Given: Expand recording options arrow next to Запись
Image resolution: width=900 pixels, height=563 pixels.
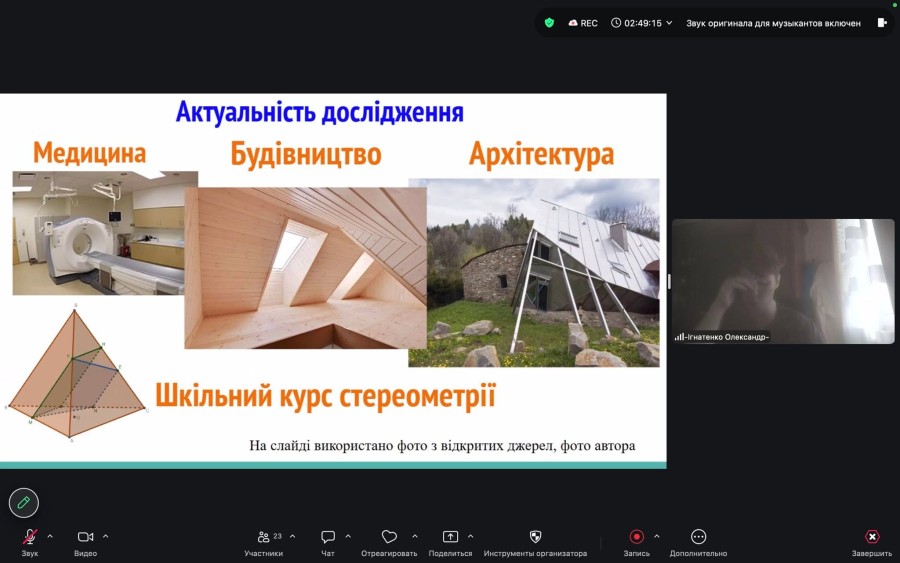Looking at the screenshot, I should (657, 537).
